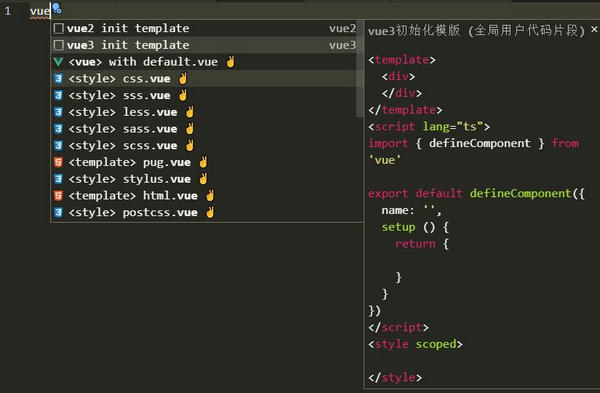This screenshot has width=600, height=393.
Task: Select the <style> scss.vue completion
Action: point(207,145)
